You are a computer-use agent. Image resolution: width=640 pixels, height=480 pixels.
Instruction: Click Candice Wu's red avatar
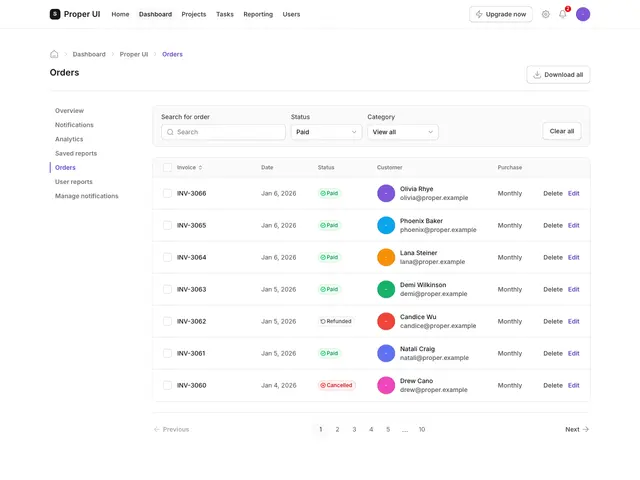pyautogui.click(x=386, y=321)
